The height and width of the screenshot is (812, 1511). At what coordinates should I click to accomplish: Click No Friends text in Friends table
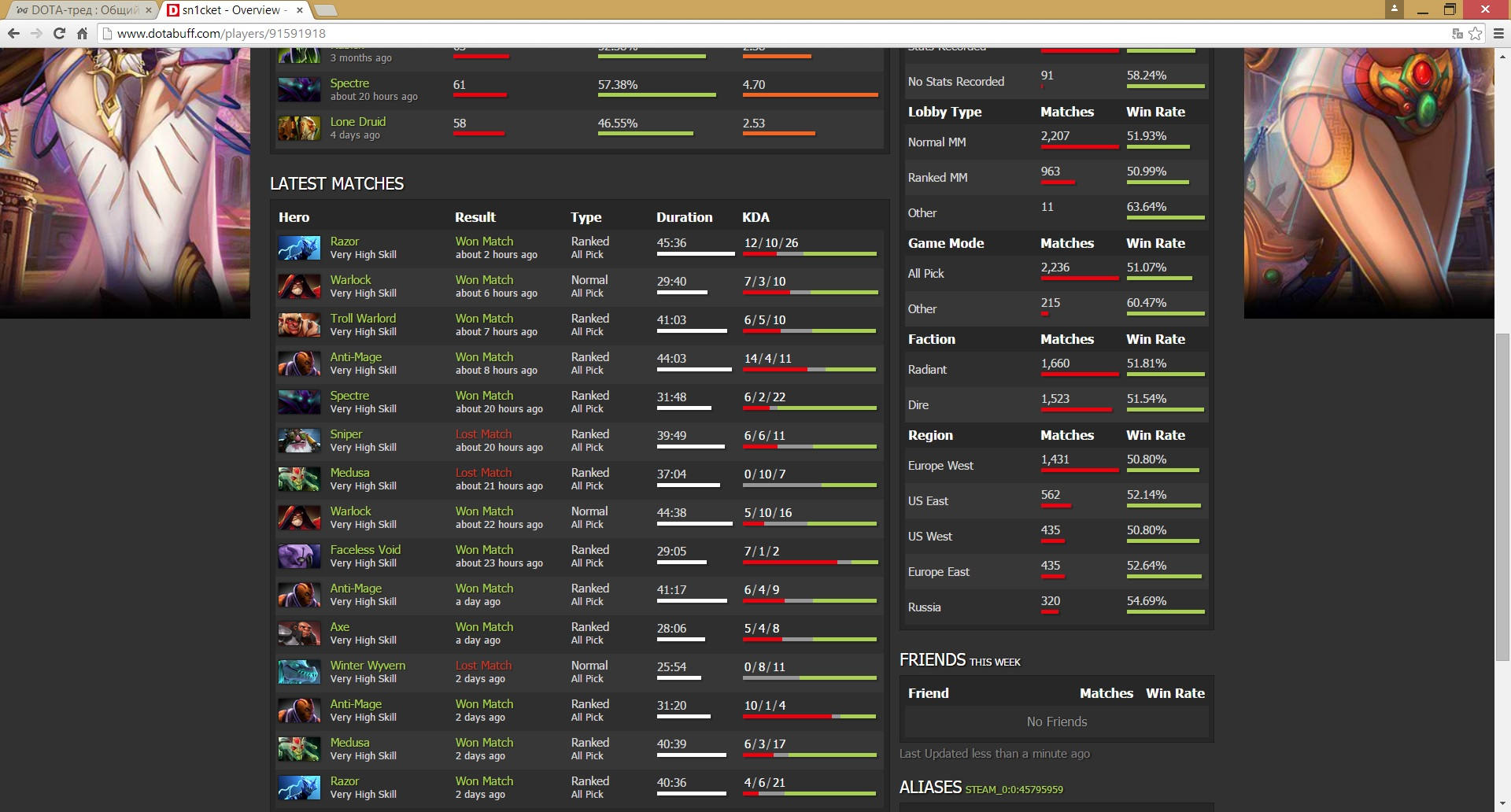point(1057,722)
